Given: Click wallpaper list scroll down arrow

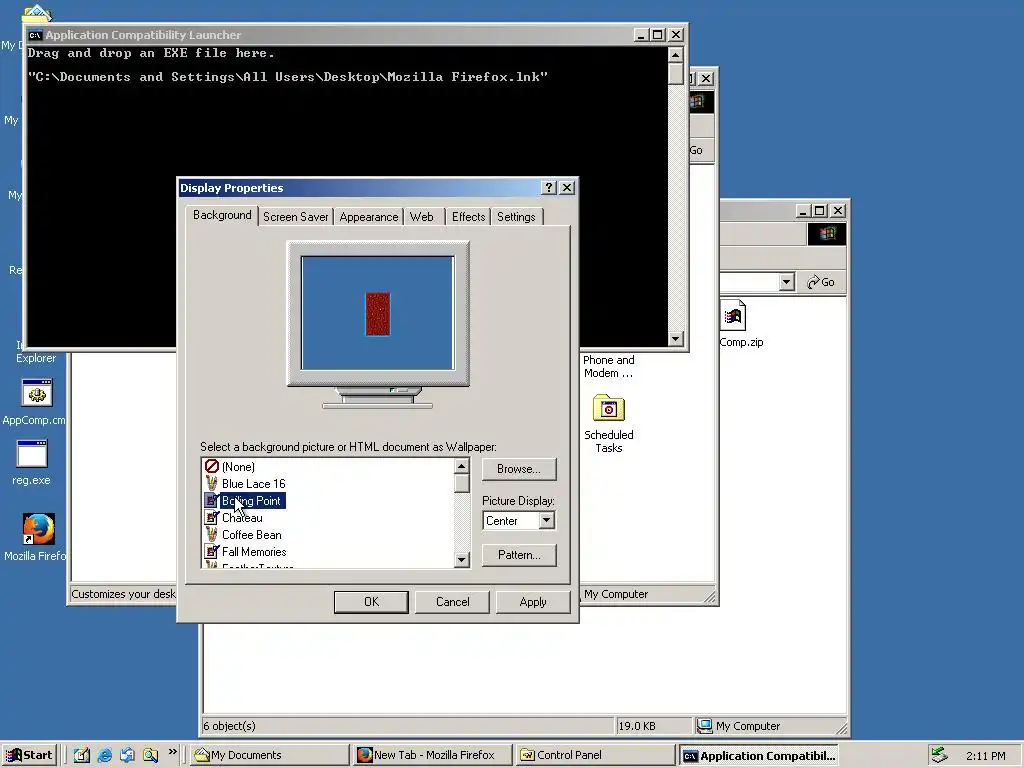Looking at the screenshot, I should pos(462,560).
